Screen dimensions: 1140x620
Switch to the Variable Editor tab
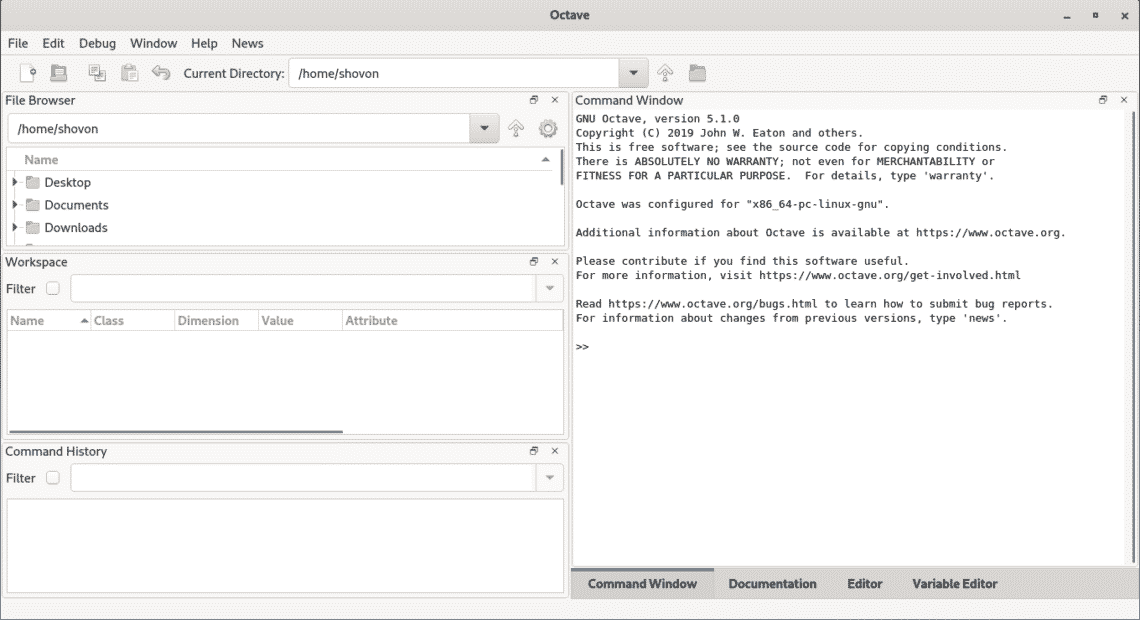coord(955,584)
